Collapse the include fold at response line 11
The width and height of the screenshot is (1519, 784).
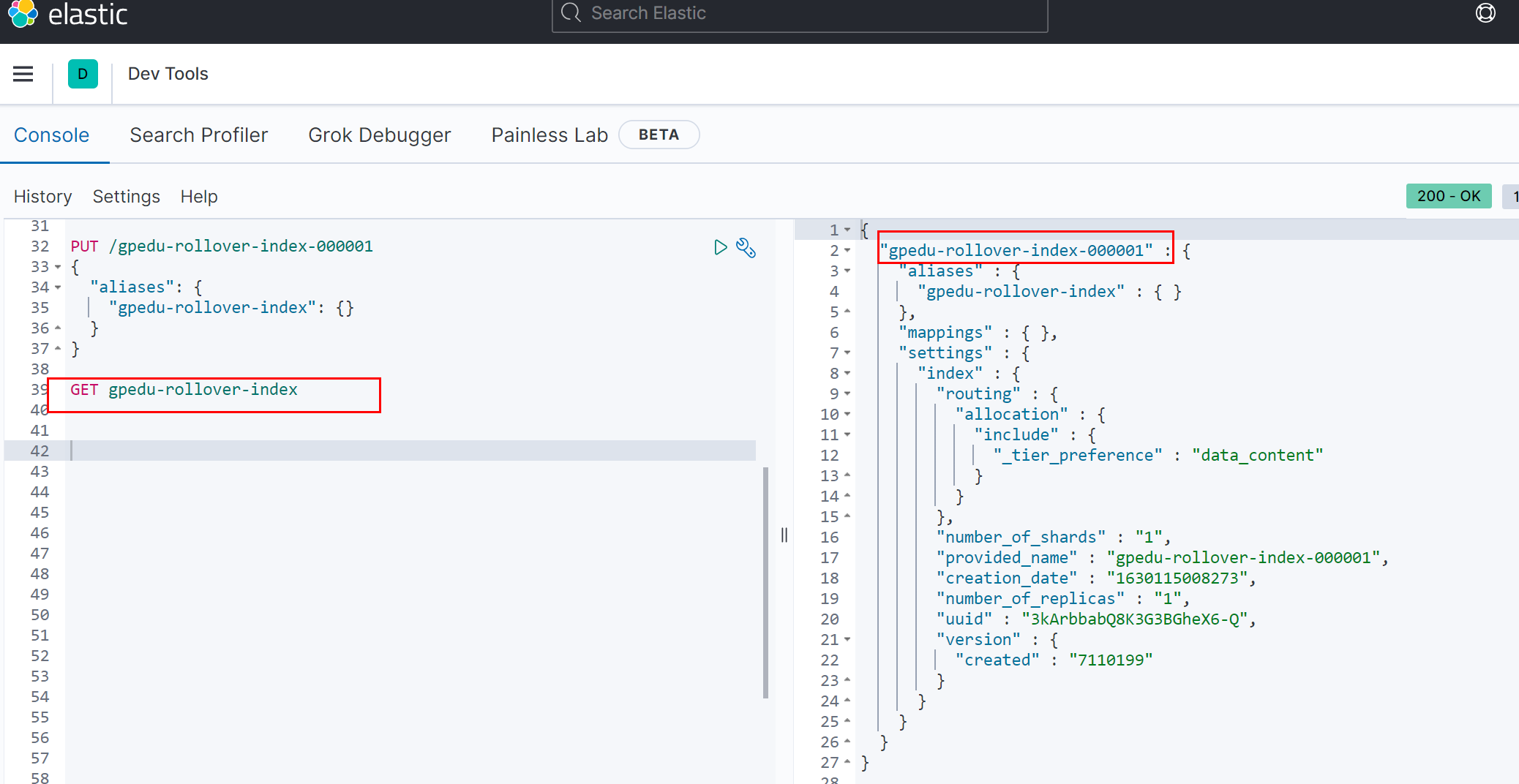point(847,435)
